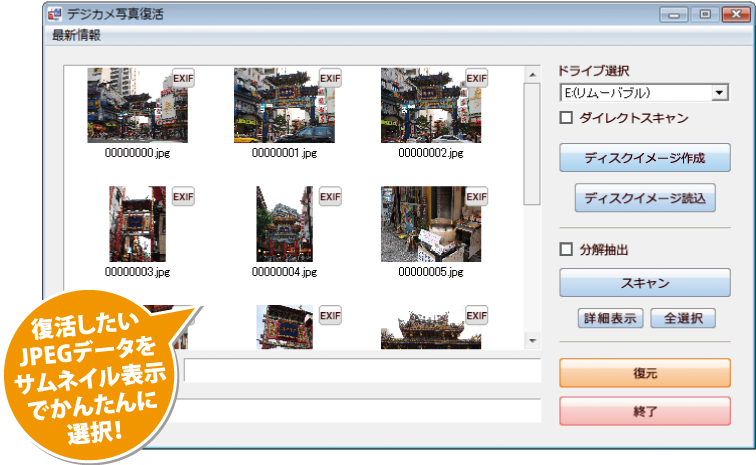Open the ドライブ選択 drive dropdown
The width and height of the screenshot is (756, 465).
(x=718, y=93)
